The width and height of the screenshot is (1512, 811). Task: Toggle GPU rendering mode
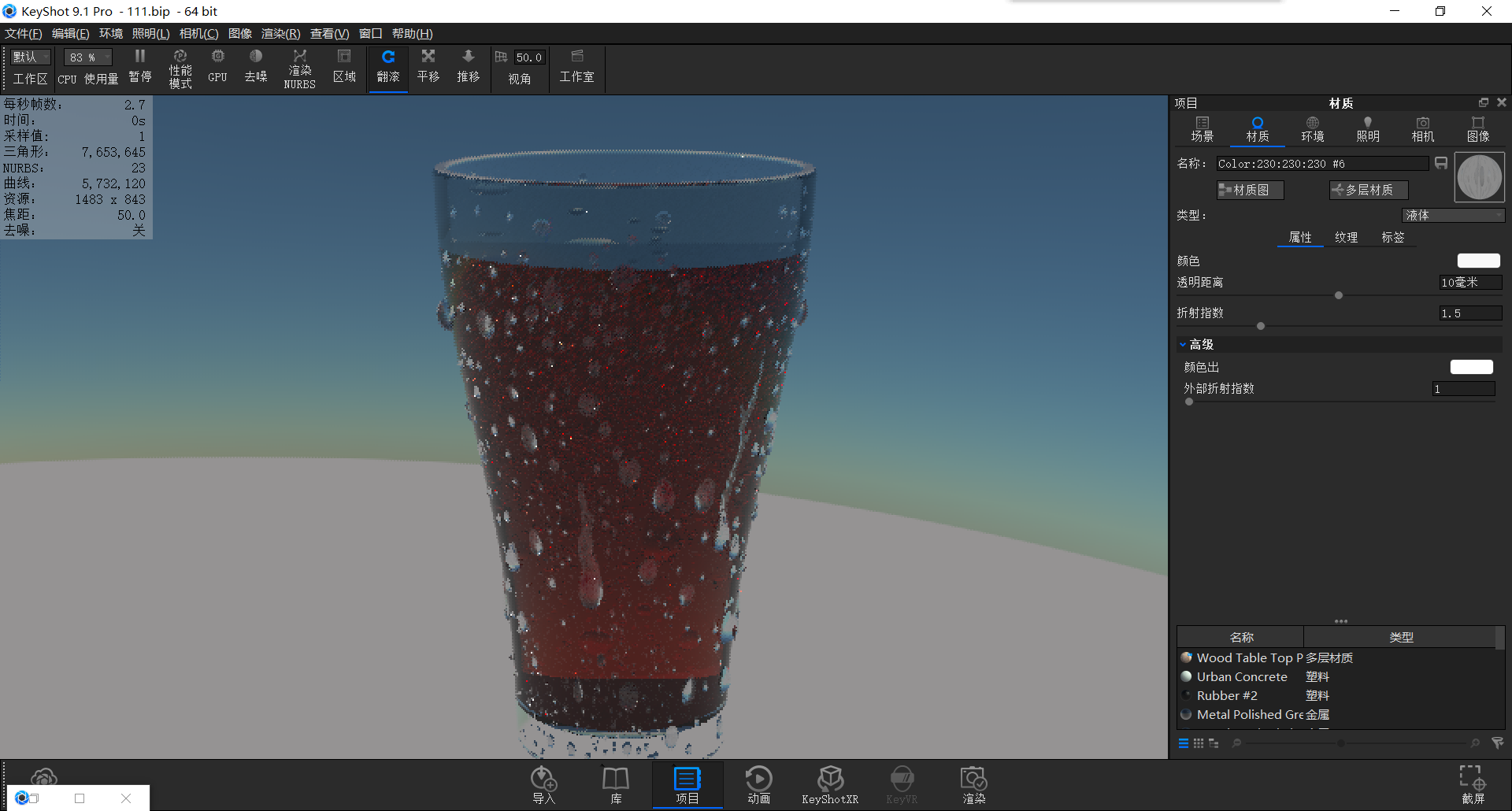click(217, 67)
